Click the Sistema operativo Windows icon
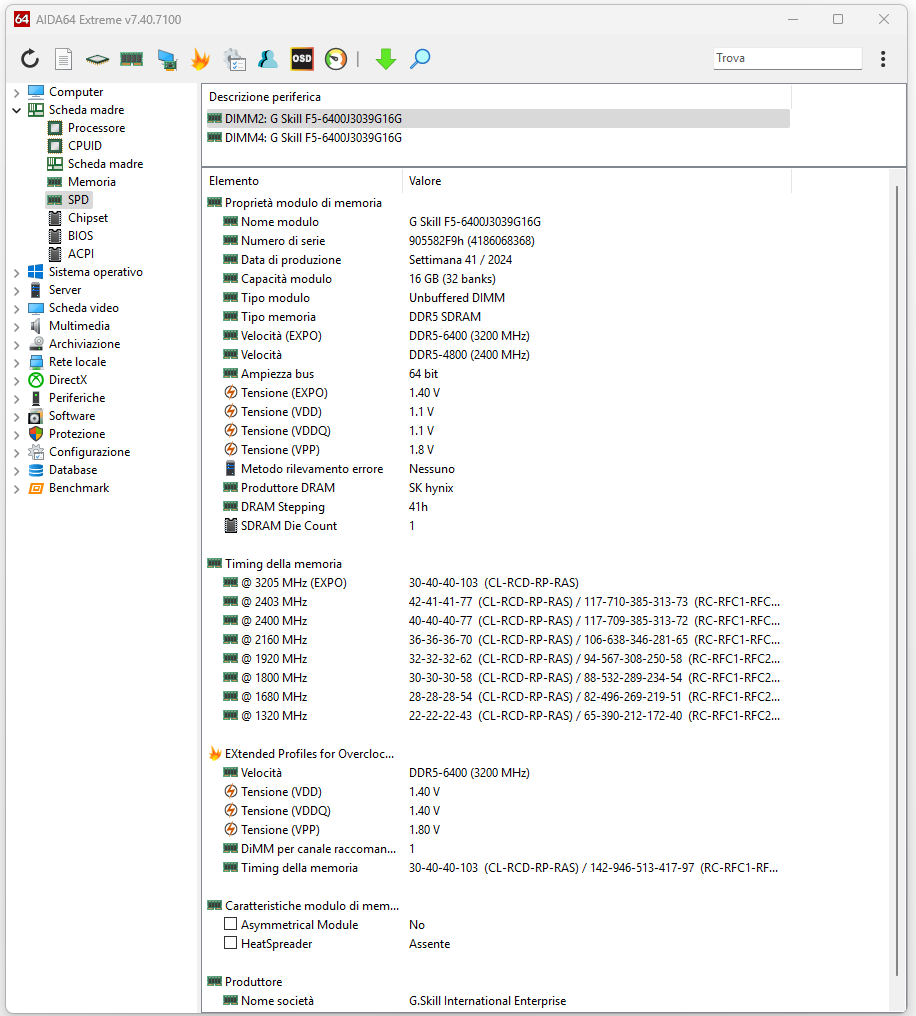Screen dimensions: 916x1016 [x=36, y=271]
